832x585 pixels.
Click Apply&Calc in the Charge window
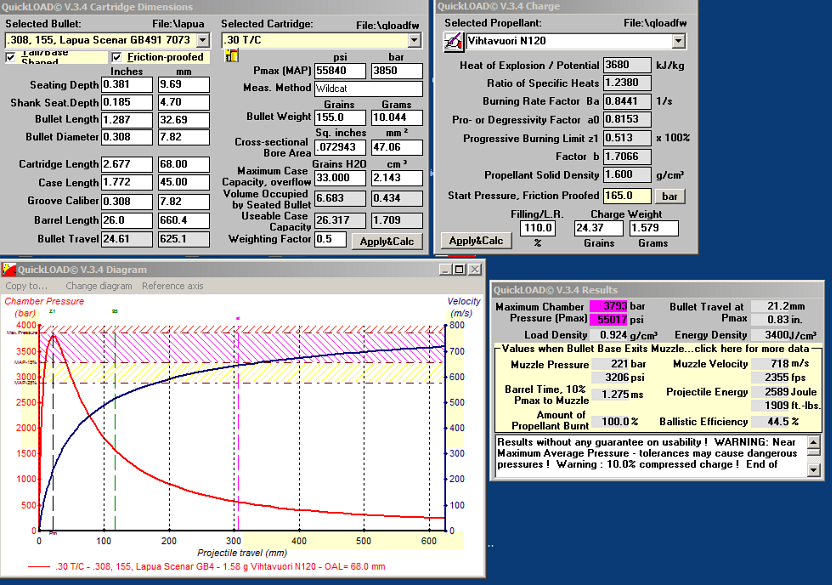pos(476,240)
